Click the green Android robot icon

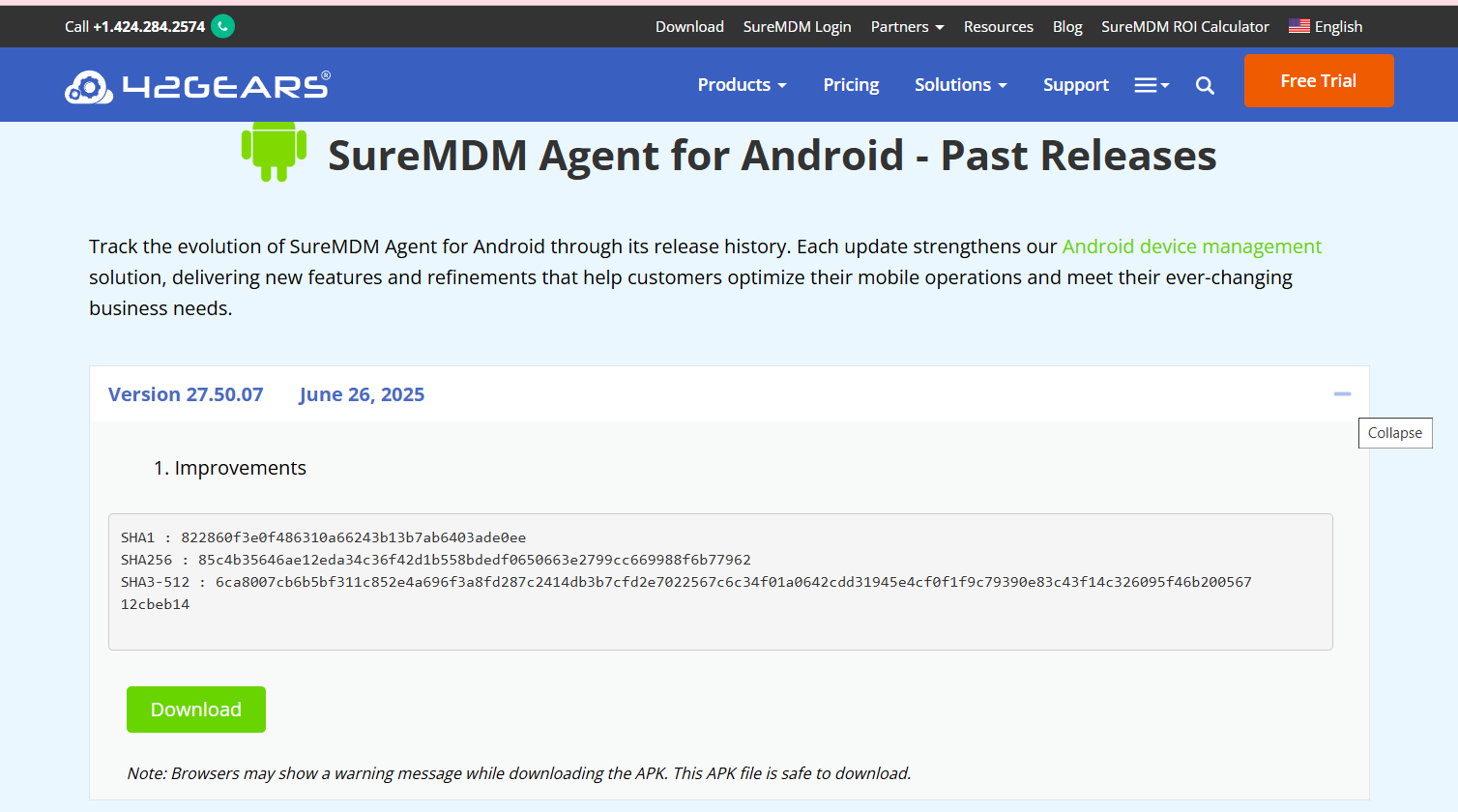point(274,152)
